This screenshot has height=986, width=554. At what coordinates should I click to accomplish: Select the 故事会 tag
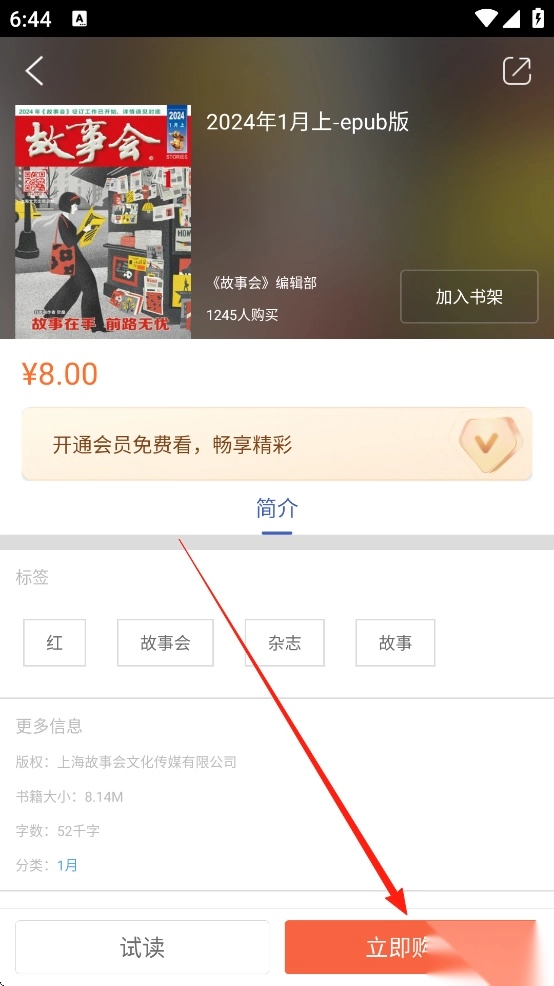165,643
